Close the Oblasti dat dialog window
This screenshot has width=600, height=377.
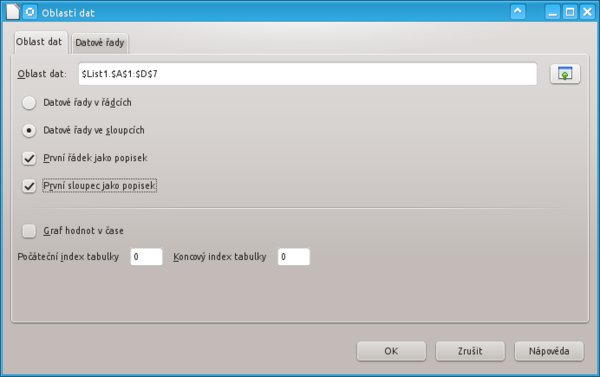[x=587, y=12]
